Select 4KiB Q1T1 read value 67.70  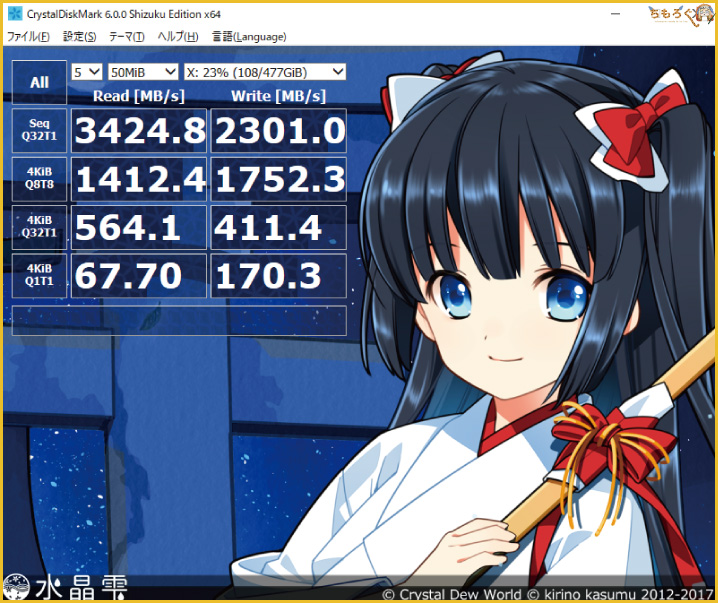coord(139,276)
